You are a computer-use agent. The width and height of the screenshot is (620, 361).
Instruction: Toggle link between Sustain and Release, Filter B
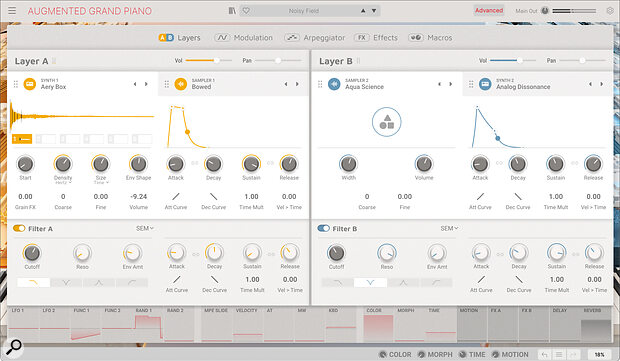pyautogui.click(x=576, y=254)
